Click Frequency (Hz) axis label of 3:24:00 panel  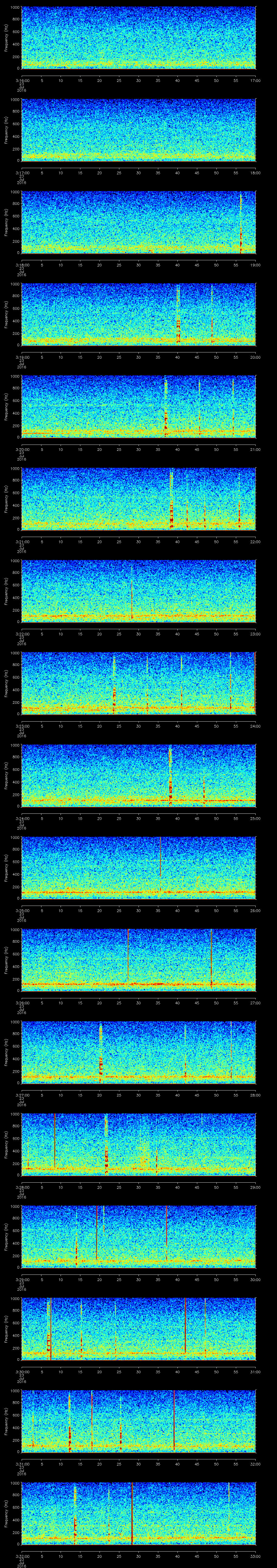coord(6,775)
